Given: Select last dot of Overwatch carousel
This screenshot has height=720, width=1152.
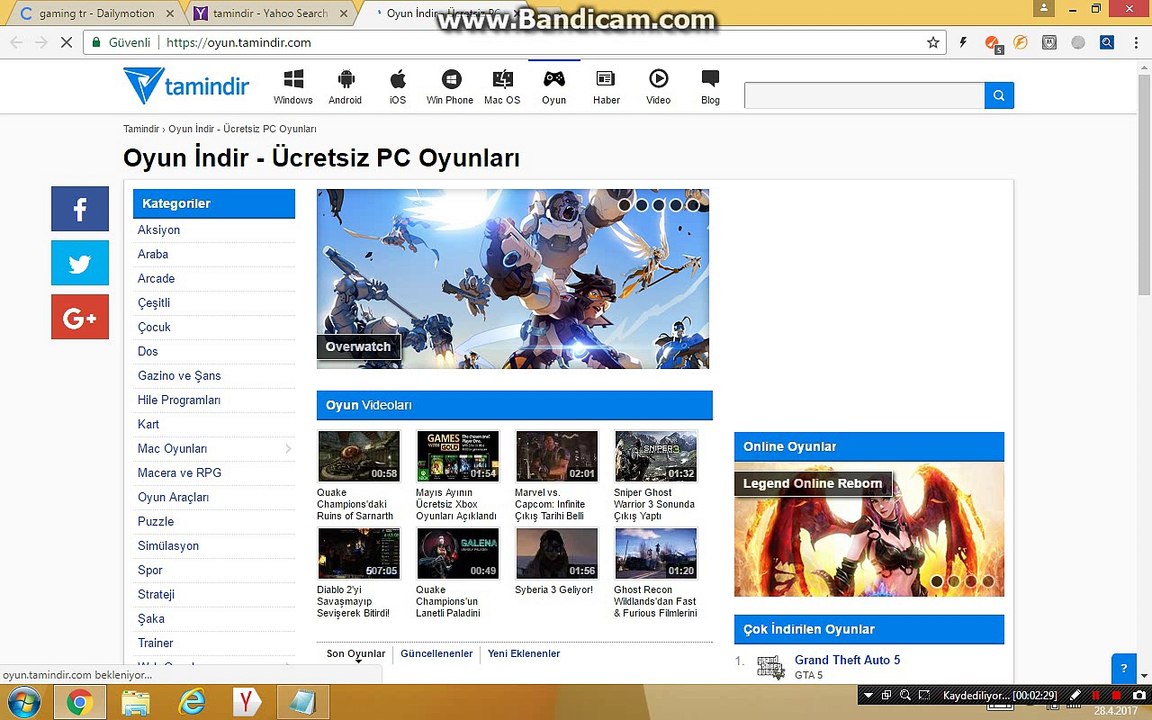Looking at the screenshot, I should (x=693, y=205).
